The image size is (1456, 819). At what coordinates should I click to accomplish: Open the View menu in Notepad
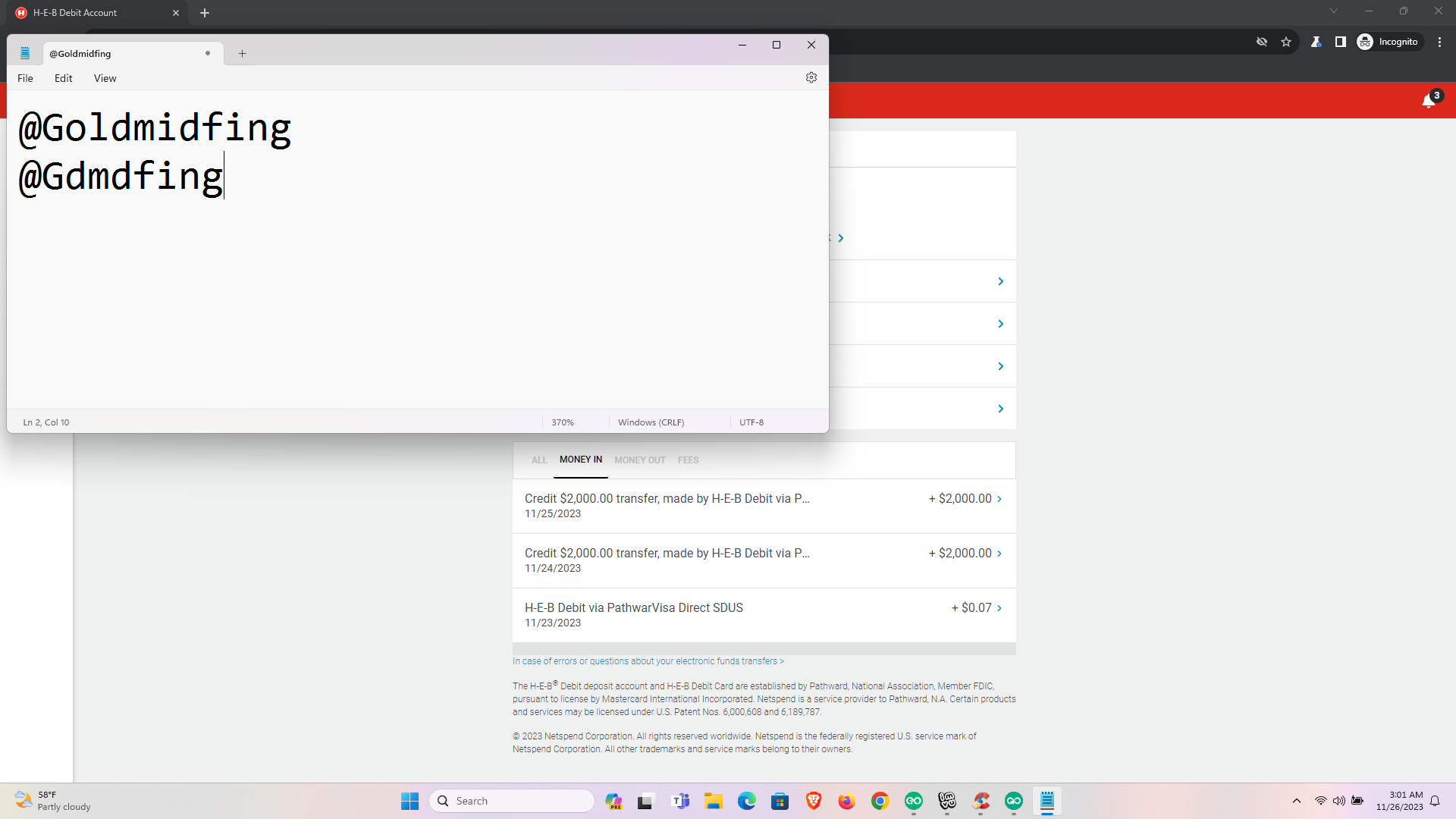(105, 78)
